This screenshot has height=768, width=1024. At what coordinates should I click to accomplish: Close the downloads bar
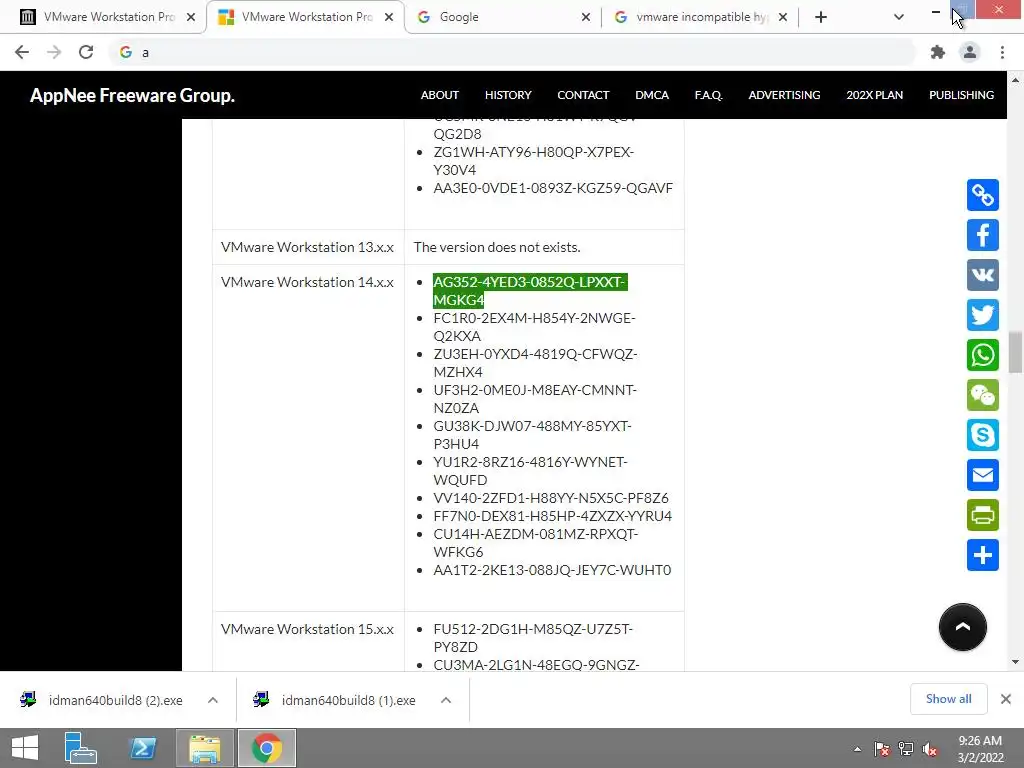coord(1006,699)
